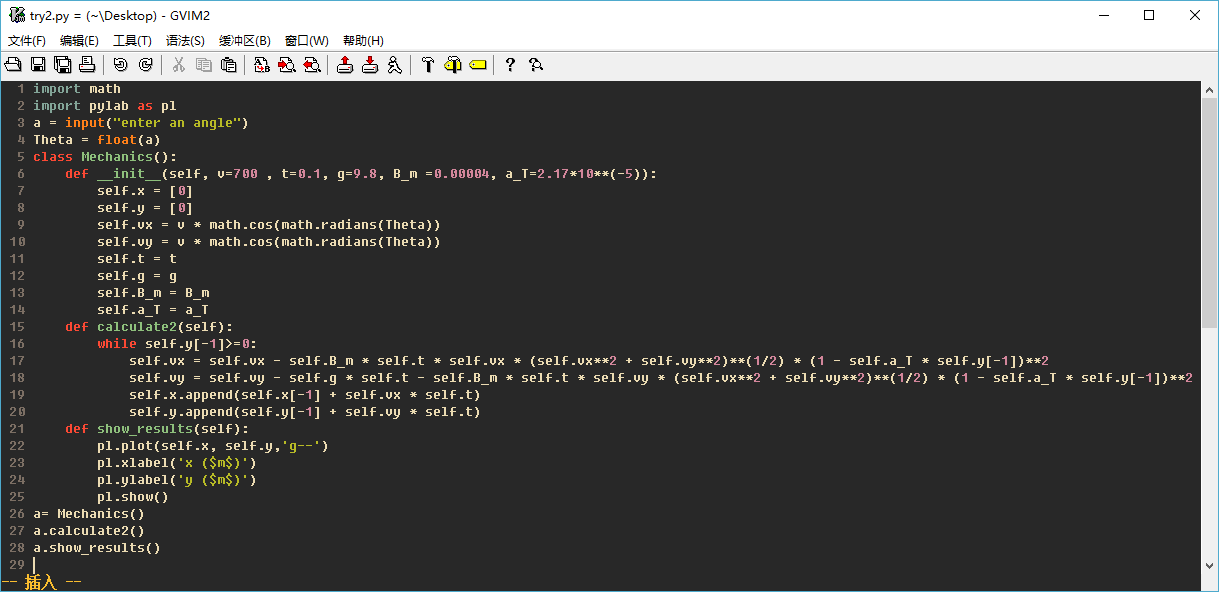Click the Make hammer icon

coord(428,65)
